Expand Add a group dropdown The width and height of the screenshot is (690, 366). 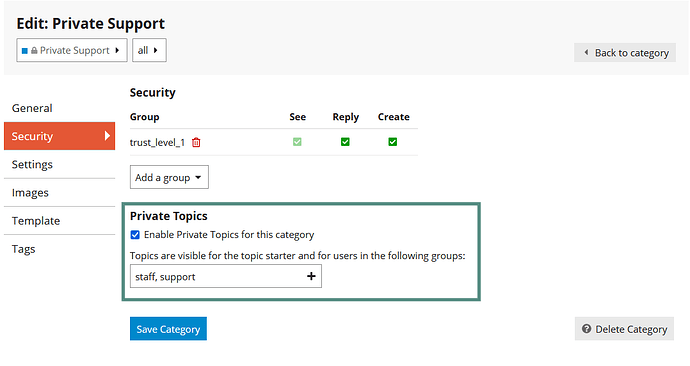(169, 177)
